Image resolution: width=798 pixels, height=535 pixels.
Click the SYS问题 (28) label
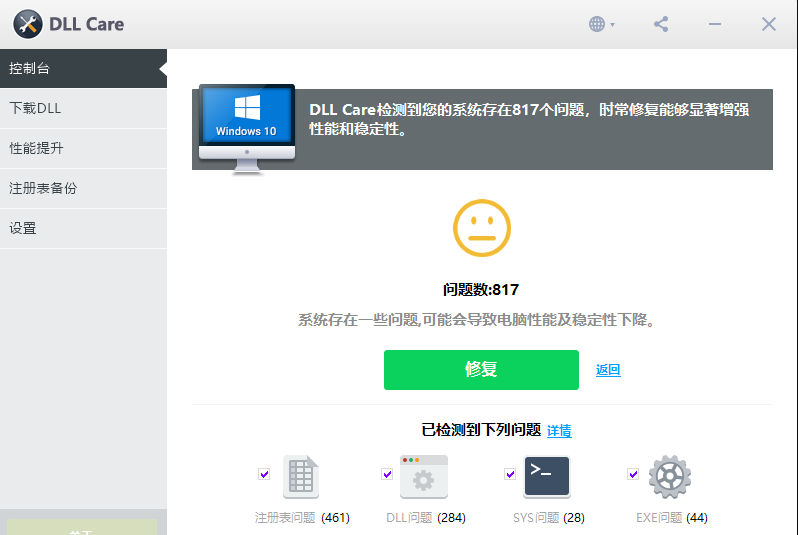coord(549,518)
